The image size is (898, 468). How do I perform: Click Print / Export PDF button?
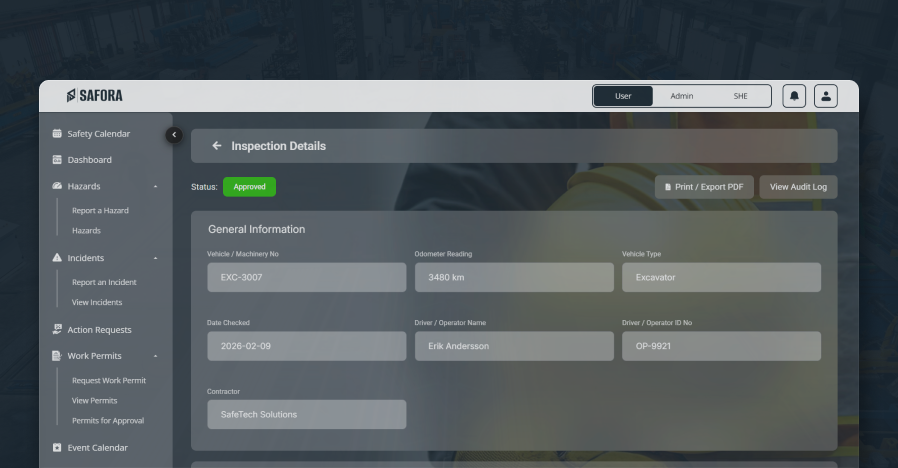click(x=704, y=187)
